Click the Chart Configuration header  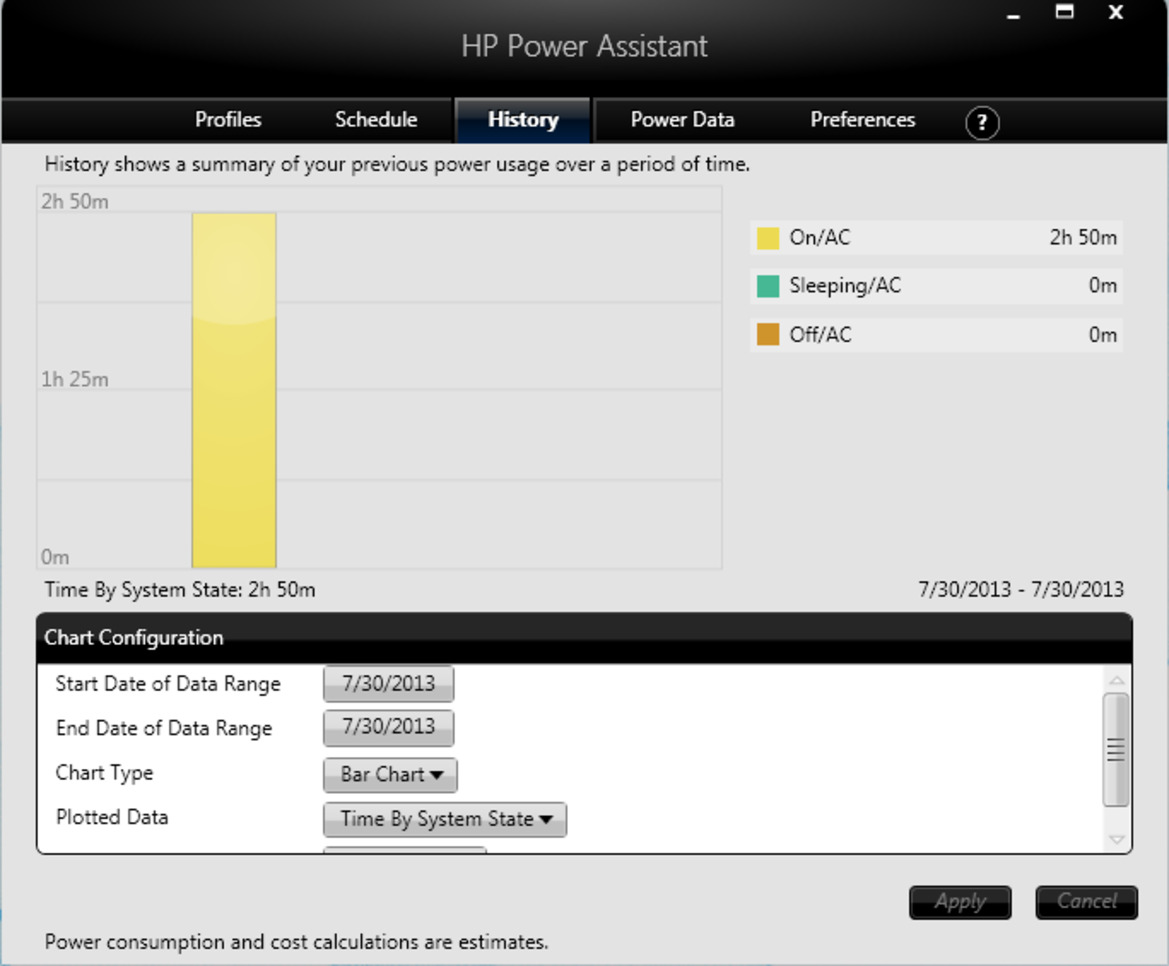coord(584,638)
